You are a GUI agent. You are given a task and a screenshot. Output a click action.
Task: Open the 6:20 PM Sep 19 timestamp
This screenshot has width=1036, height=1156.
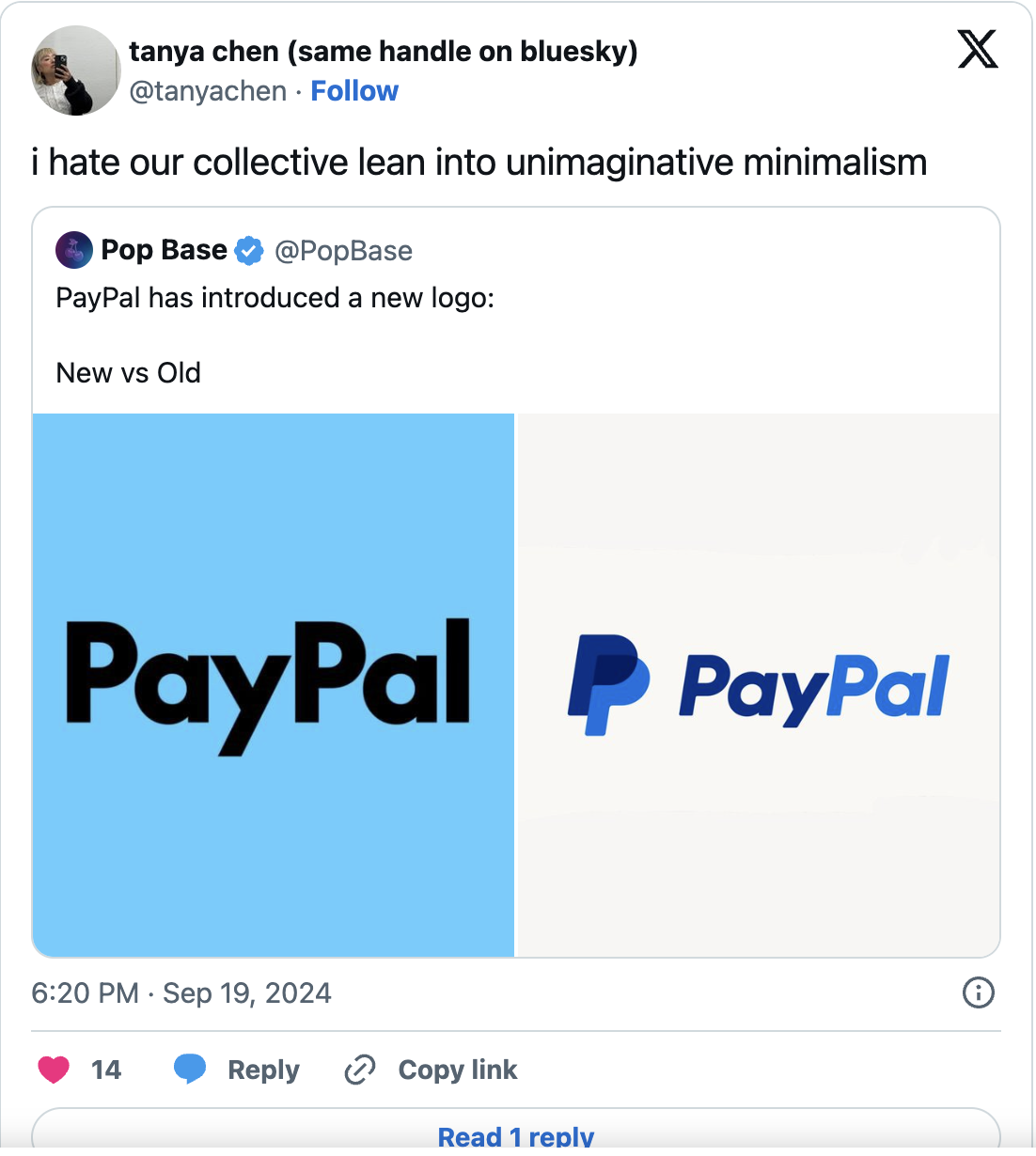pos(181,993)
